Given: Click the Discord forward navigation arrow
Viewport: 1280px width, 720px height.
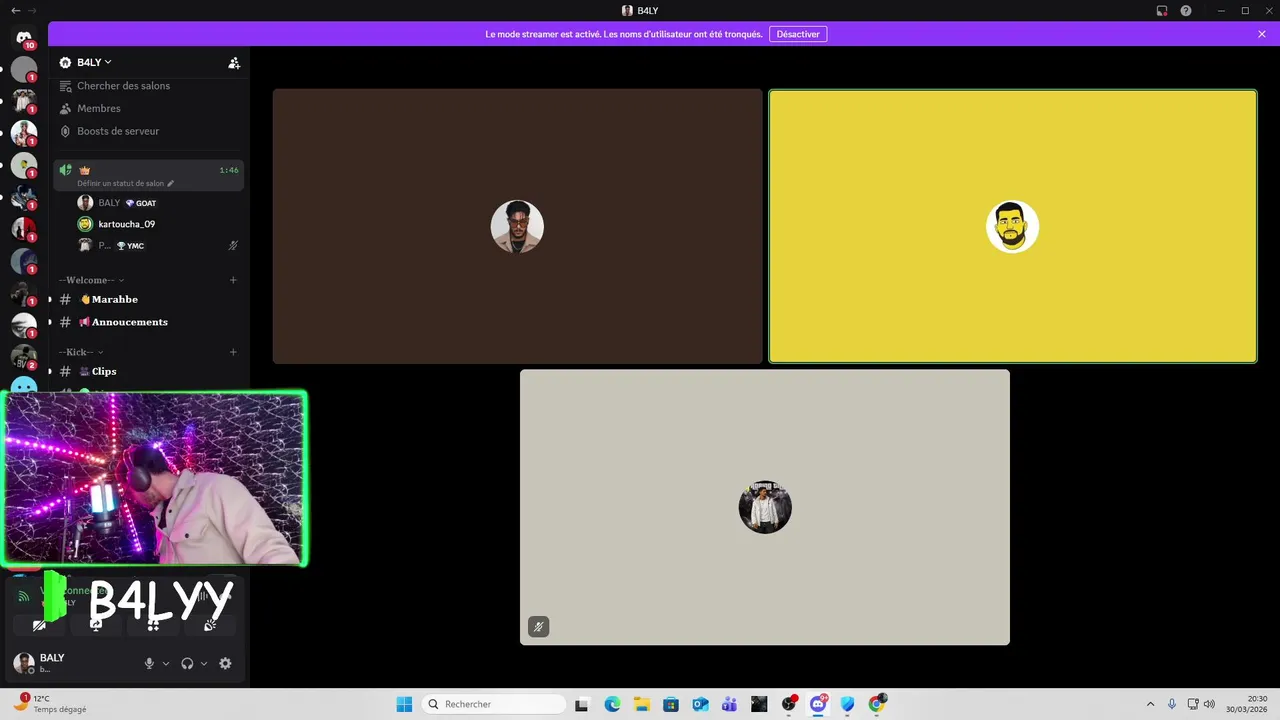Looking at the screenshot, I should click(x=31, y=10).
